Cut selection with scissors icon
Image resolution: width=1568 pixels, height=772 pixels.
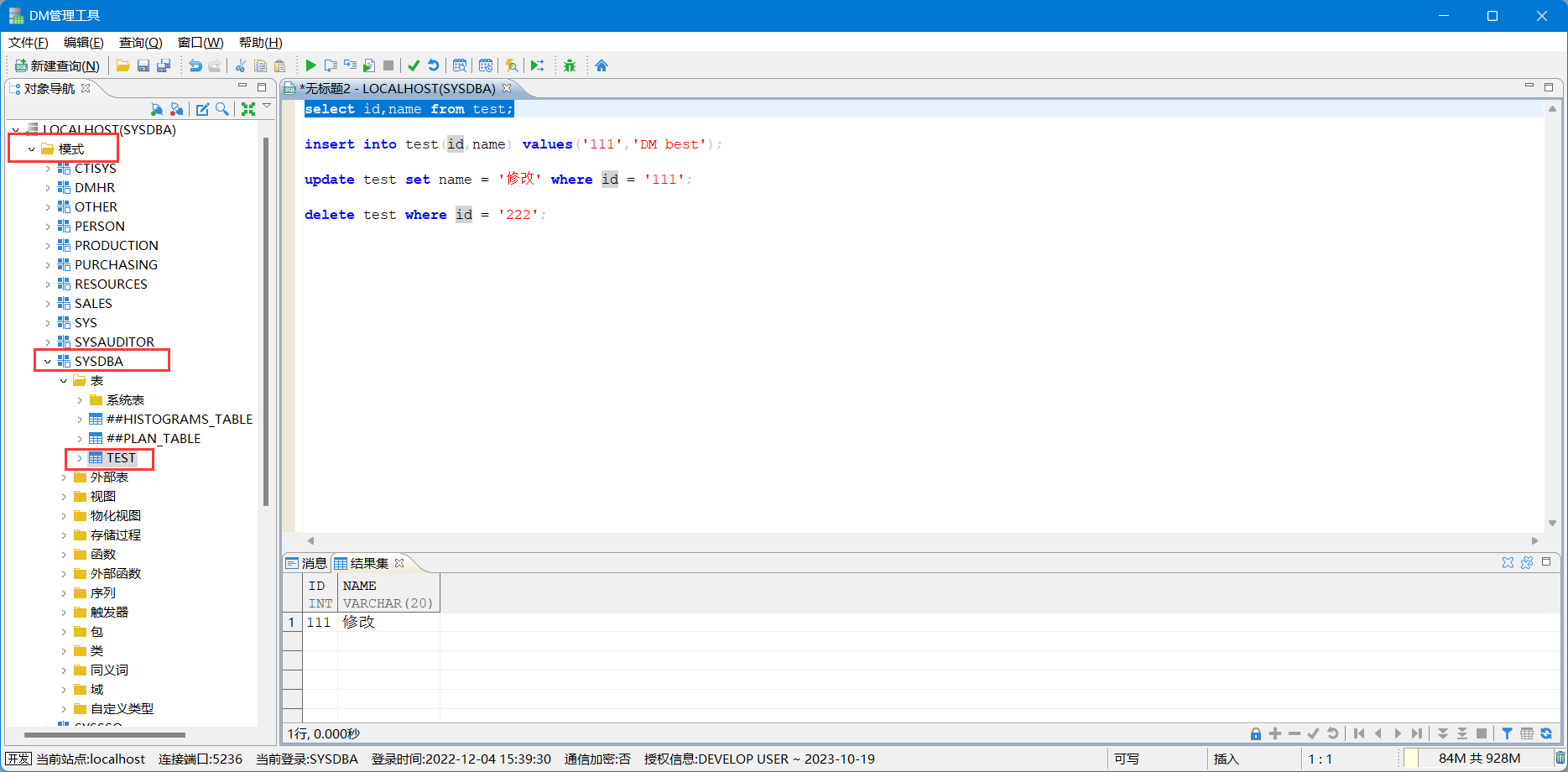point(241,65)
